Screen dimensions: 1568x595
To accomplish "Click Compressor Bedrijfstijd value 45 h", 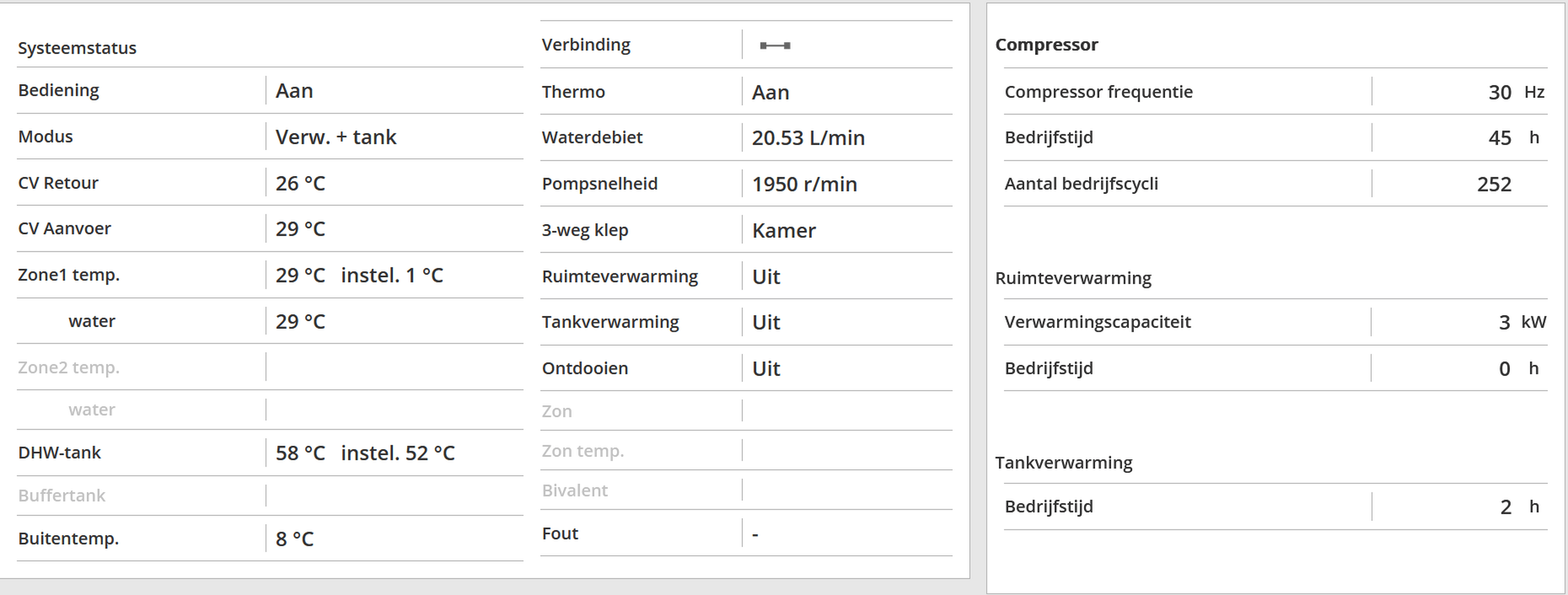I will point(1514,138).
